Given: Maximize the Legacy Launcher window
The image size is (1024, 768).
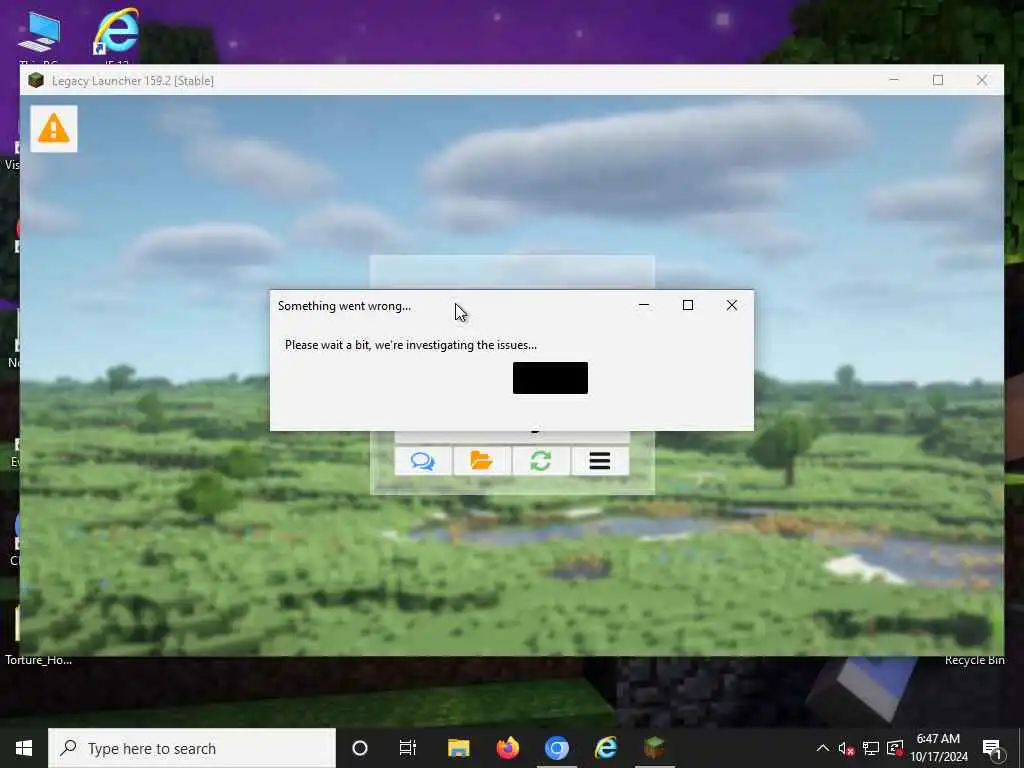Looking at the screenshot, I should tap(938, 80).
